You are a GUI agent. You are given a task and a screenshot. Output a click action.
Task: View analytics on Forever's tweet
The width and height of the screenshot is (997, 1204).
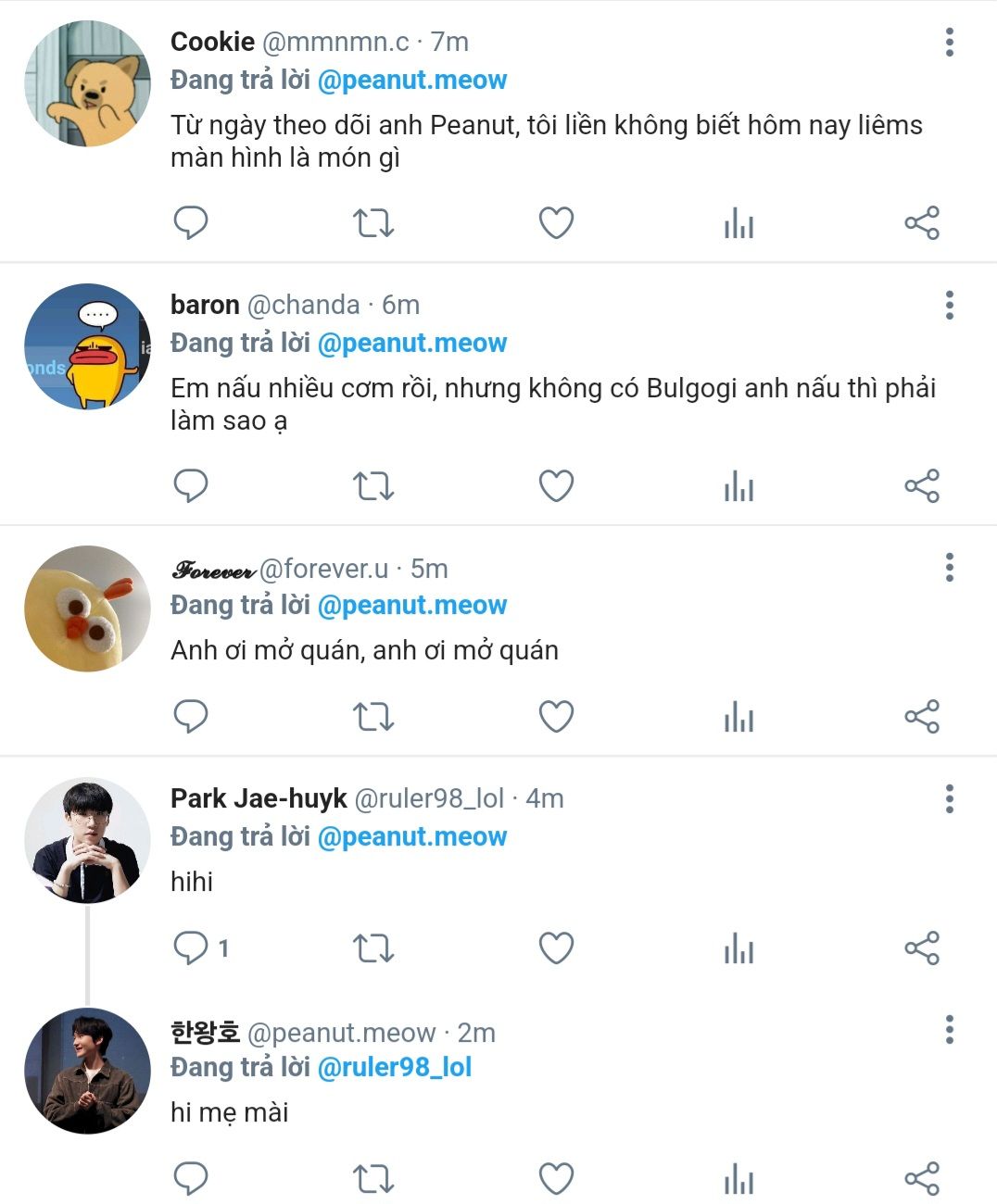[x=738, y=717]
